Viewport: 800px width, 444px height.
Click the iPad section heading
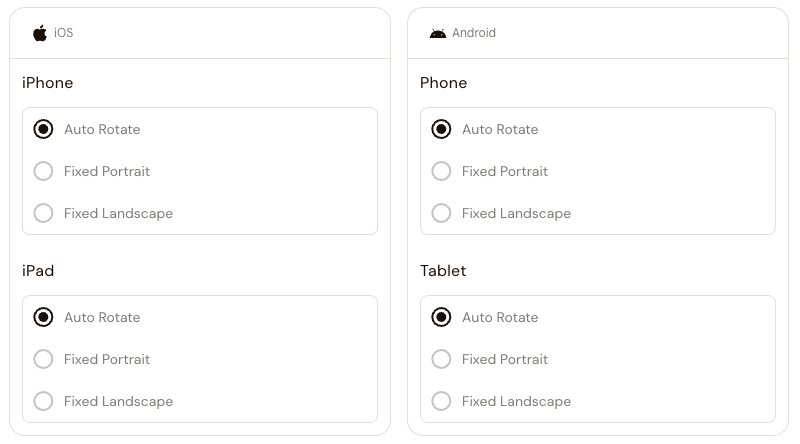[x=38, y=271]
